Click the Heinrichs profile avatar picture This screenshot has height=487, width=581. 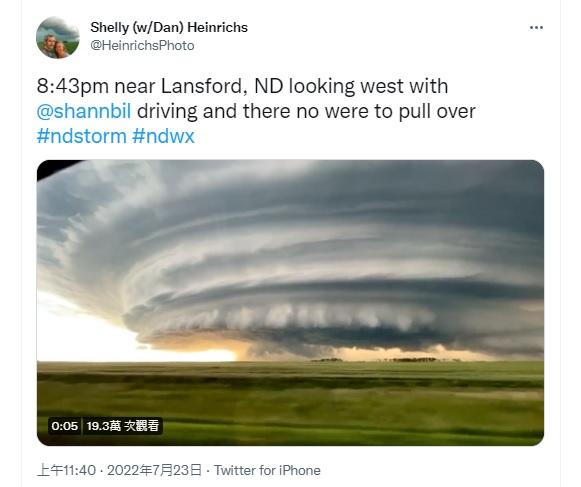[57, 37]
